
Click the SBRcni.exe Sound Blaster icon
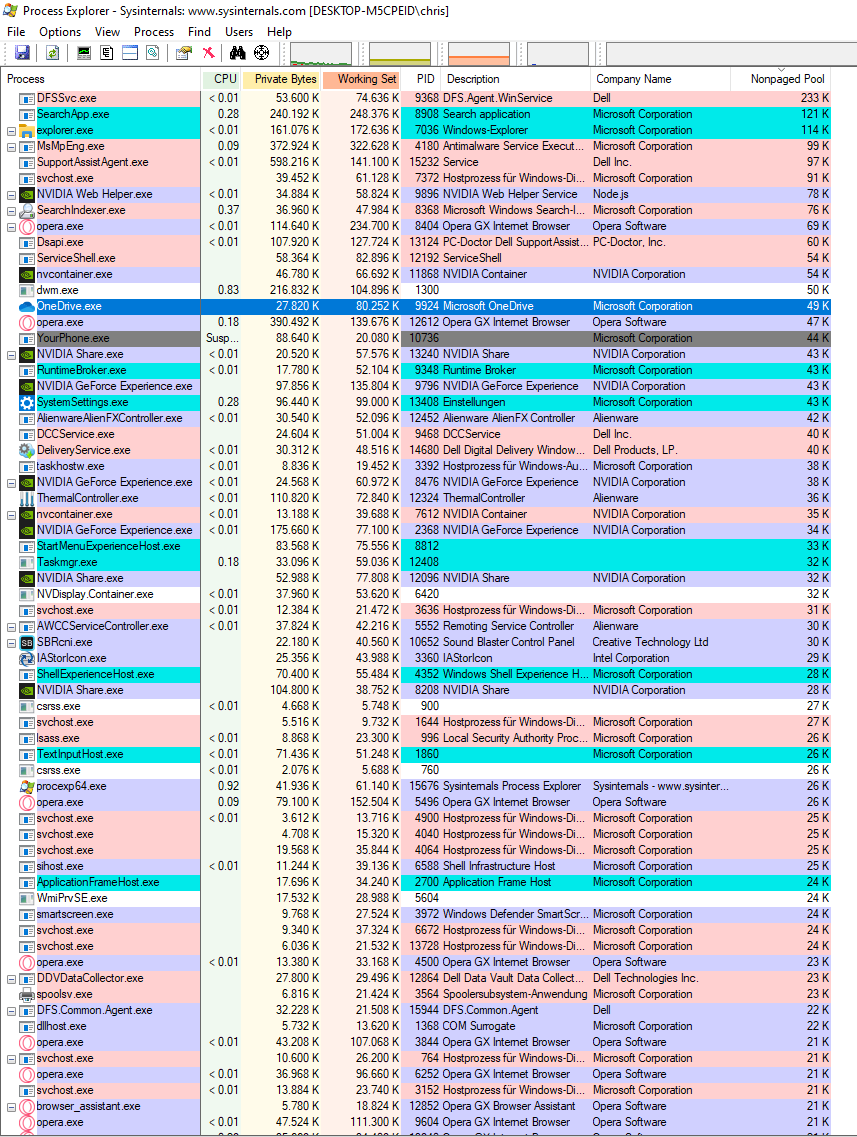pyautogui.click(x=27, y=642)
